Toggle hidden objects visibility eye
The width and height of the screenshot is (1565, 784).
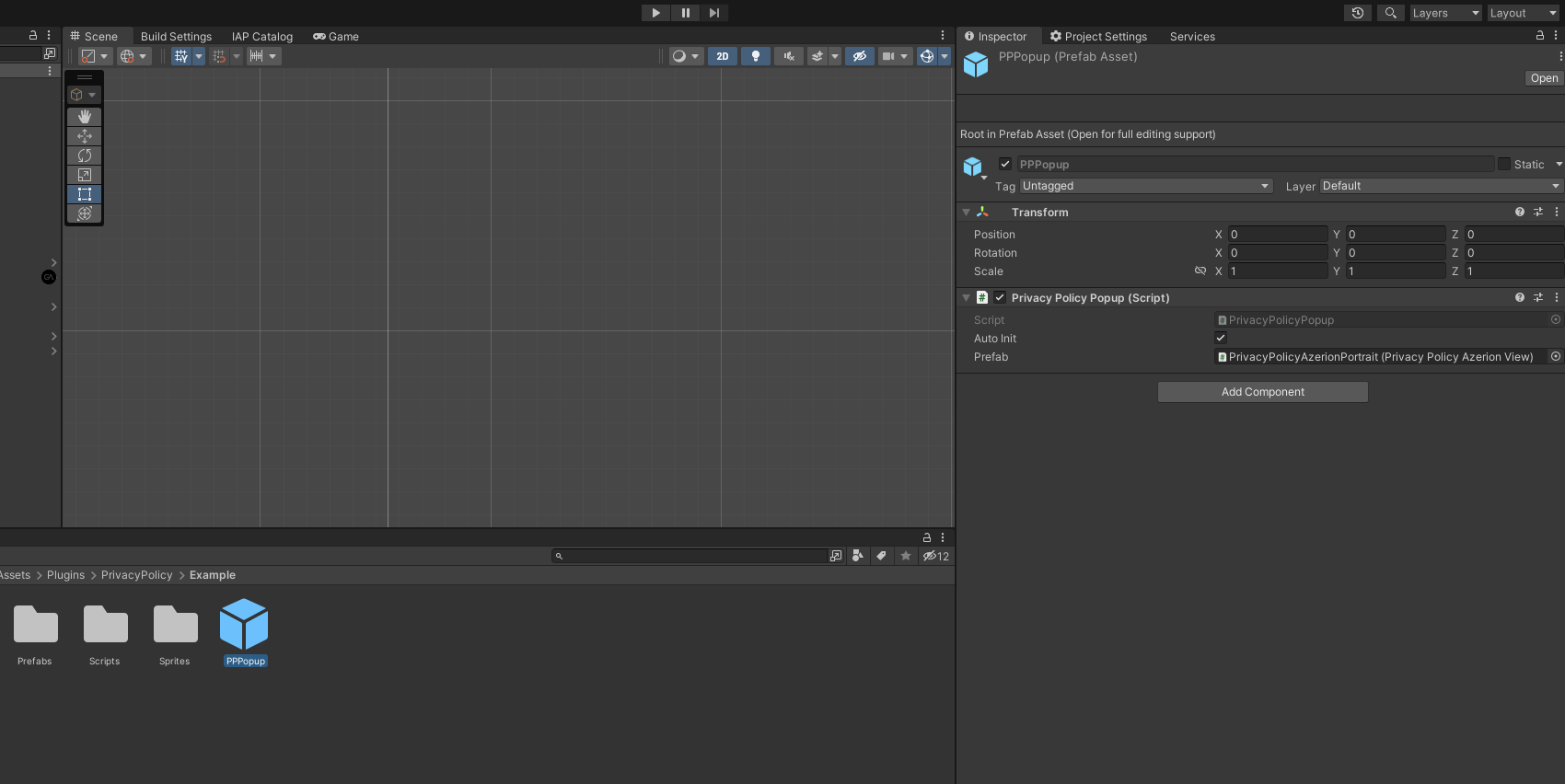860,56
